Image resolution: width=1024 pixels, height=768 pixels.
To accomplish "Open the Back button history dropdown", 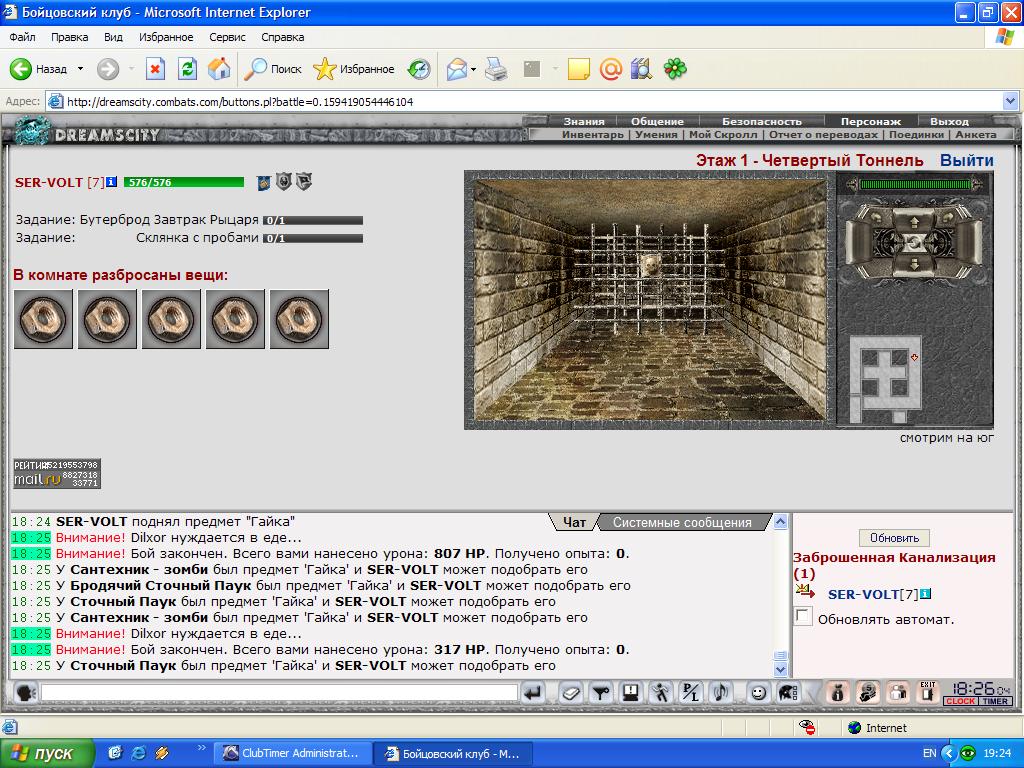I will click(x=80, y=69).
